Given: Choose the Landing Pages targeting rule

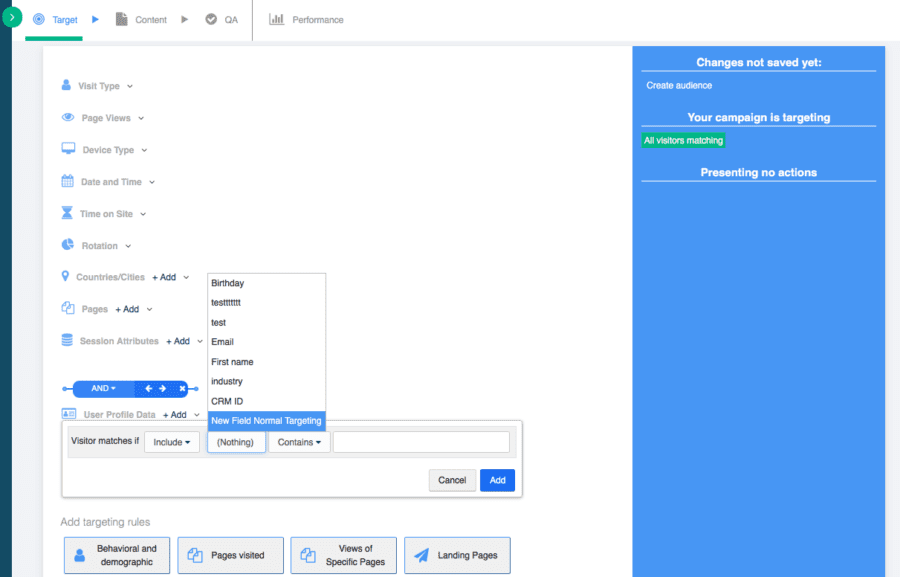Looking at the screenshot, I should coord(456,555).
